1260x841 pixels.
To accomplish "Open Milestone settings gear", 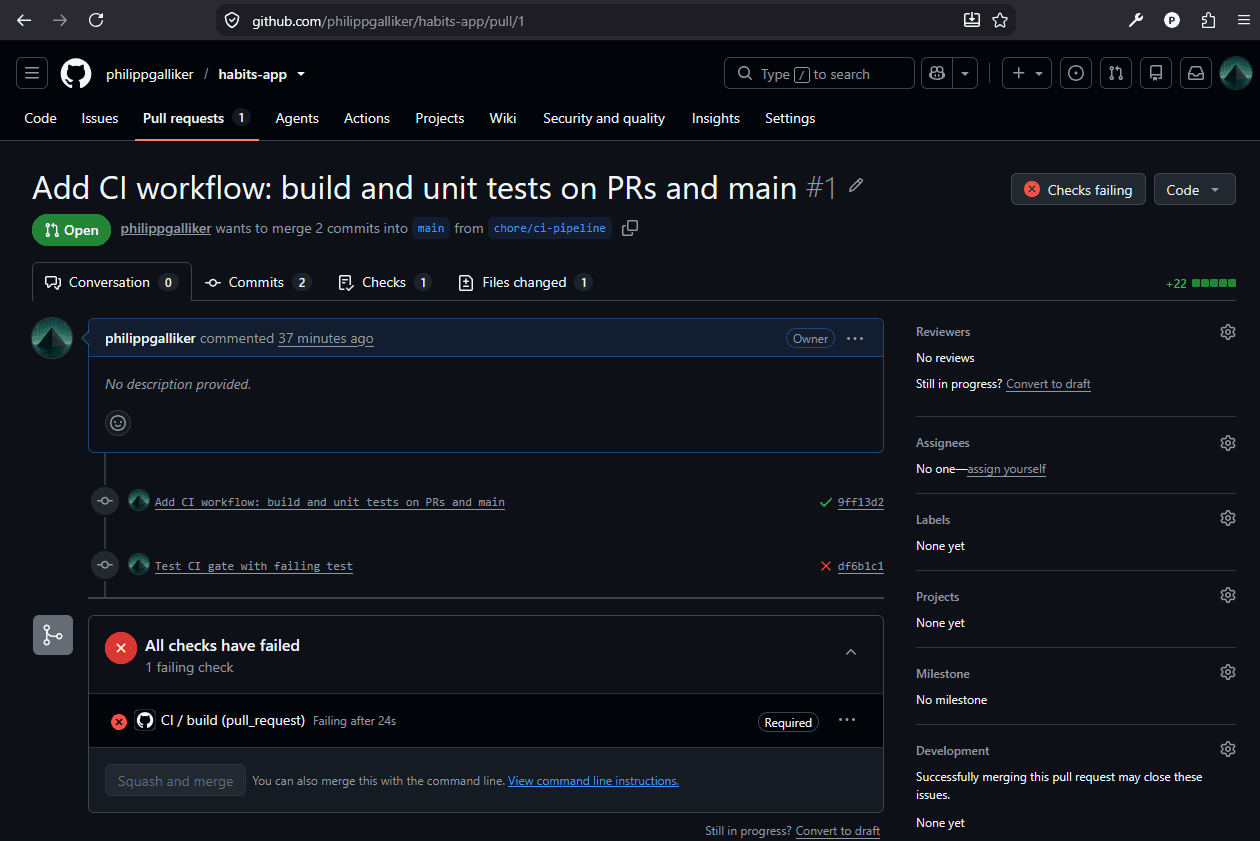I will click(x=1228, y=672).
